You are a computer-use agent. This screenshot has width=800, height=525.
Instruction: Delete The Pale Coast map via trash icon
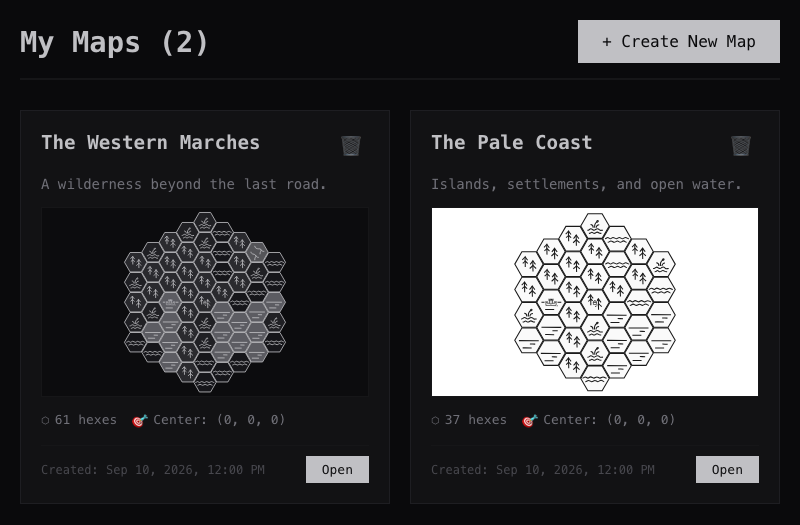pyautogui.click(x=741, y=145)
